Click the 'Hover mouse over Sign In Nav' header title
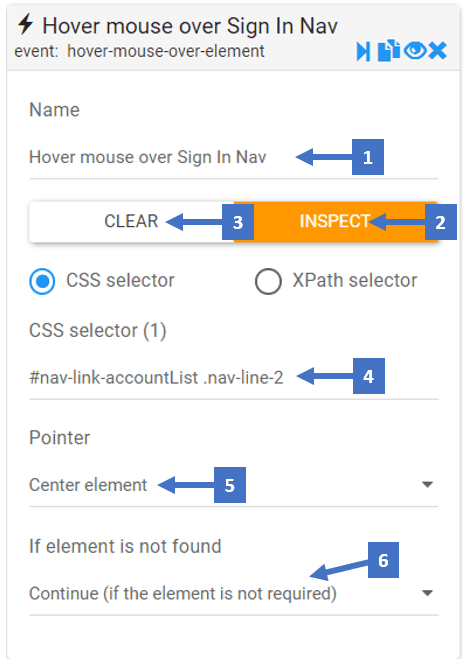Viewport: 468px width, 668px height. (190, 26)
